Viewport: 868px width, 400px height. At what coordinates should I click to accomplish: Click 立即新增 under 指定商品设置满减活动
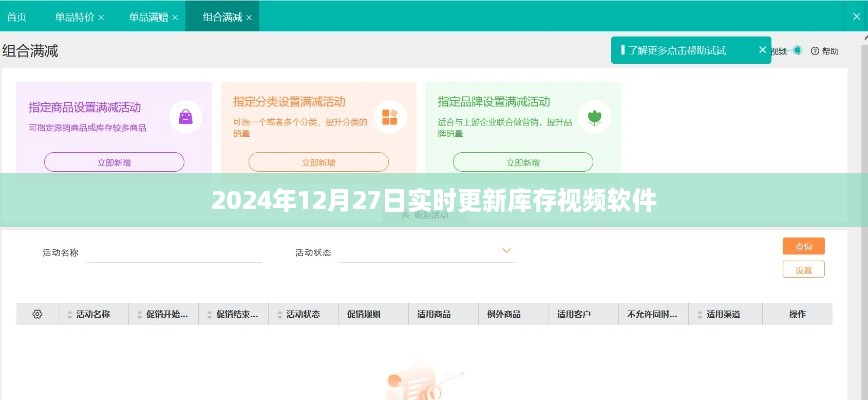point(114,162)
